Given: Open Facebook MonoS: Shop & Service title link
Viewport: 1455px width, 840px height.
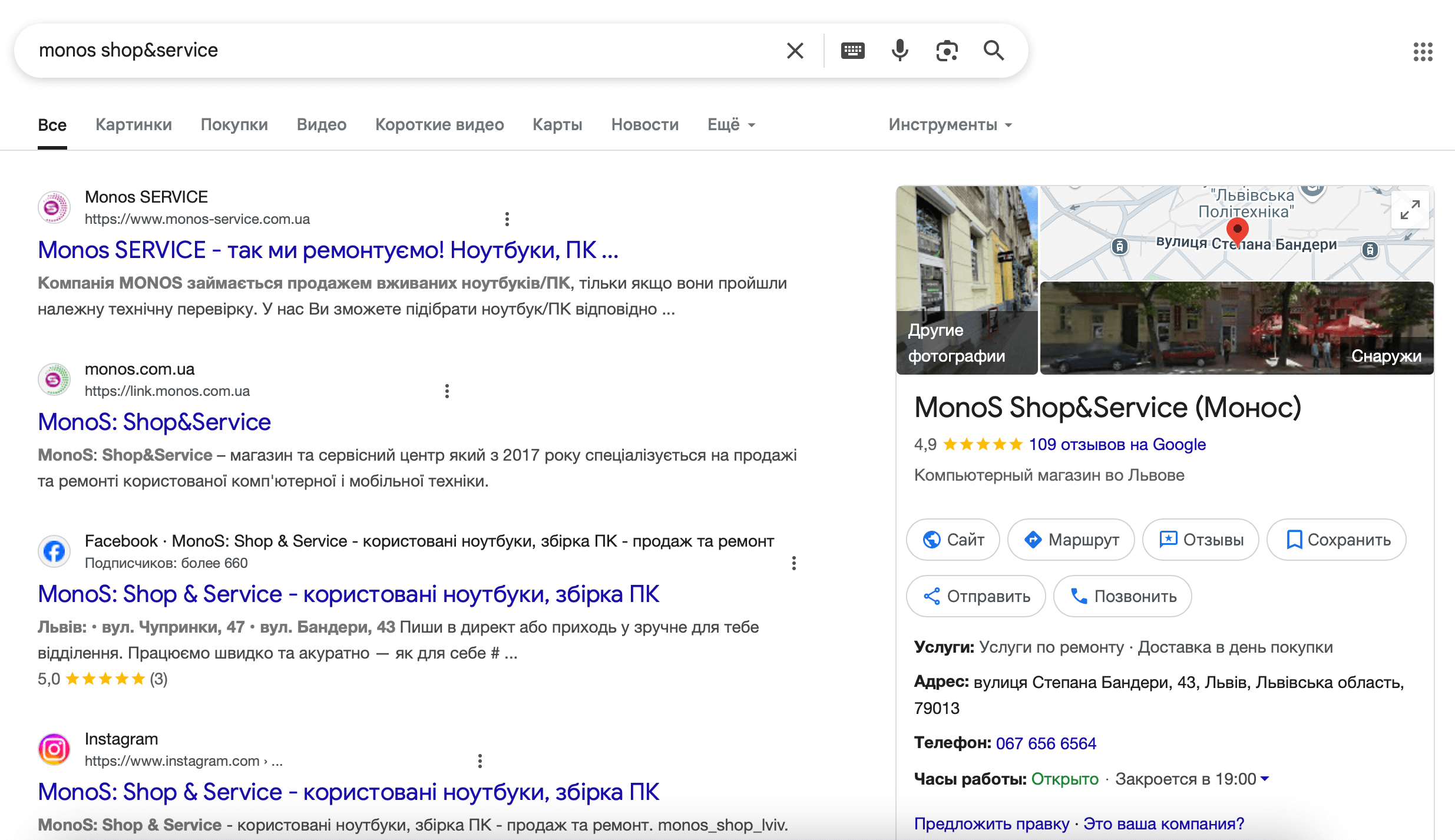Looking at the screenshot, I should click(x=348, y=594).
